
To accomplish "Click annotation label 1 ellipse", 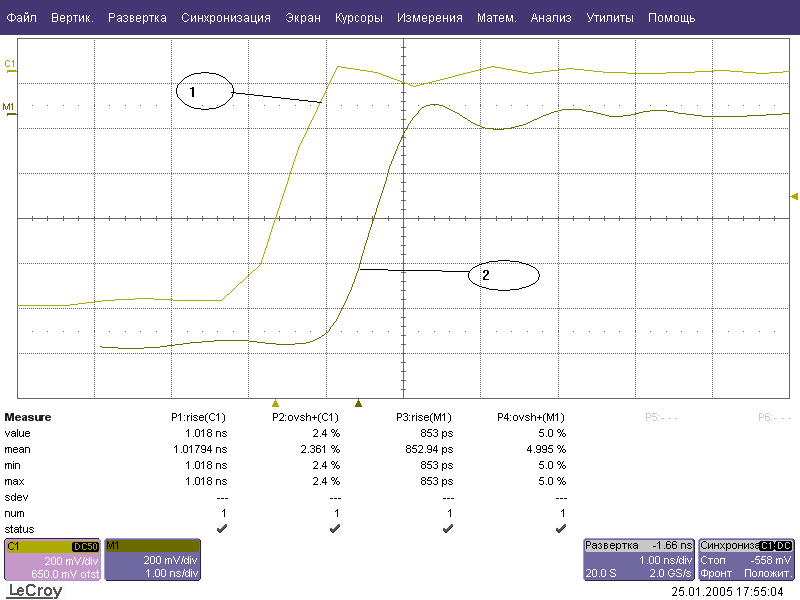I will click(x=204, y=92).
